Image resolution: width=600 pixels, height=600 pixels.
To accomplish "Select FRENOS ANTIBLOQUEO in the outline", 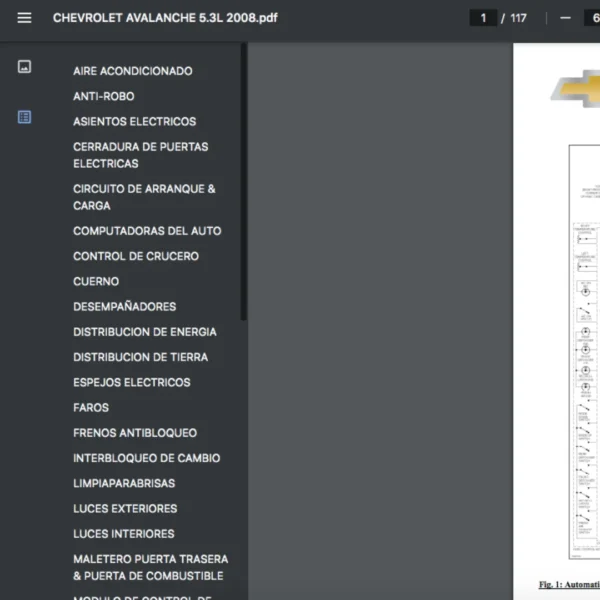I will [x=134, y=433].
